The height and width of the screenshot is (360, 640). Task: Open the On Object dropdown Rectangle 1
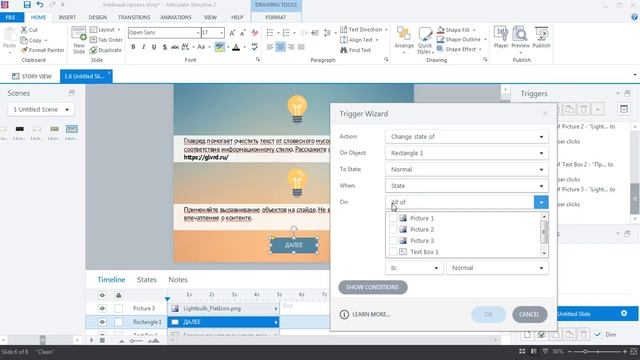467,153
